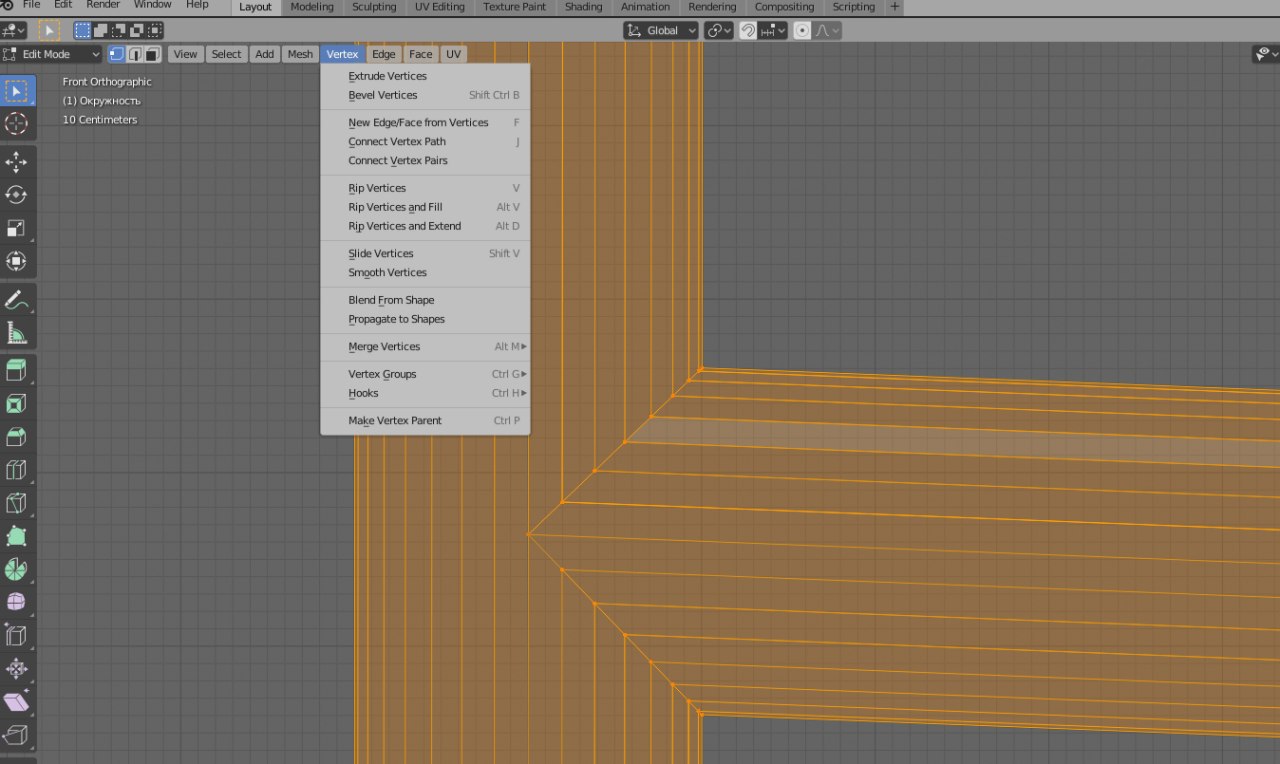Select the Bevel tool icon
The image size is (1280, 764).
pos(16,437)
